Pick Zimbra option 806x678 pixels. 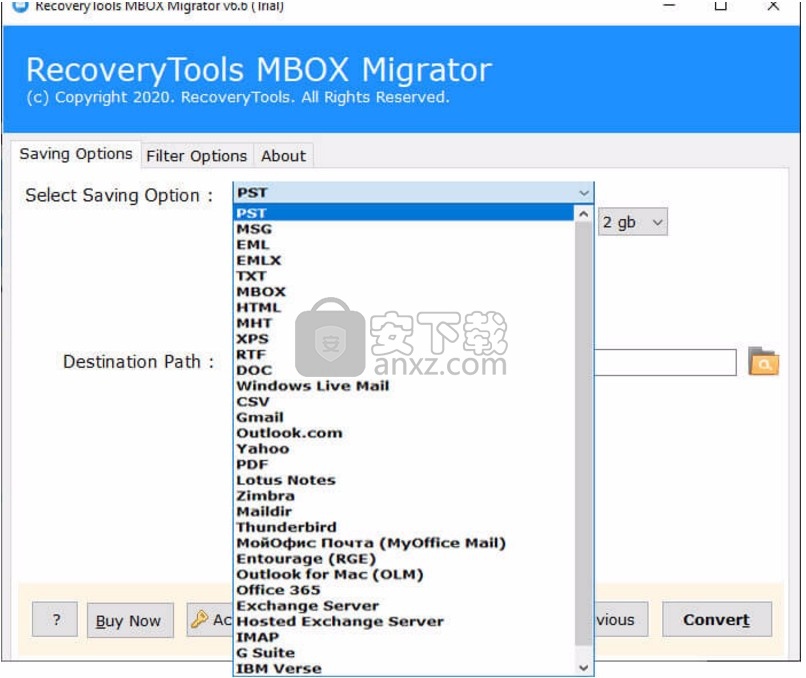coord(404,496)
